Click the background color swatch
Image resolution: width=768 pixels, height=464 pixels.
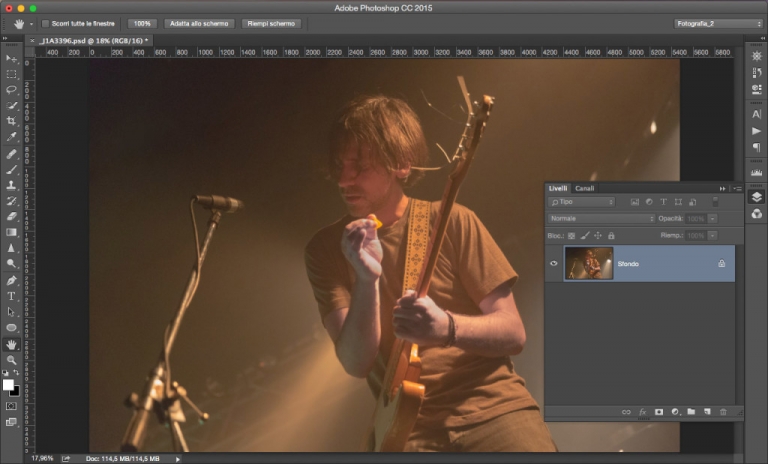click(16, 392)
